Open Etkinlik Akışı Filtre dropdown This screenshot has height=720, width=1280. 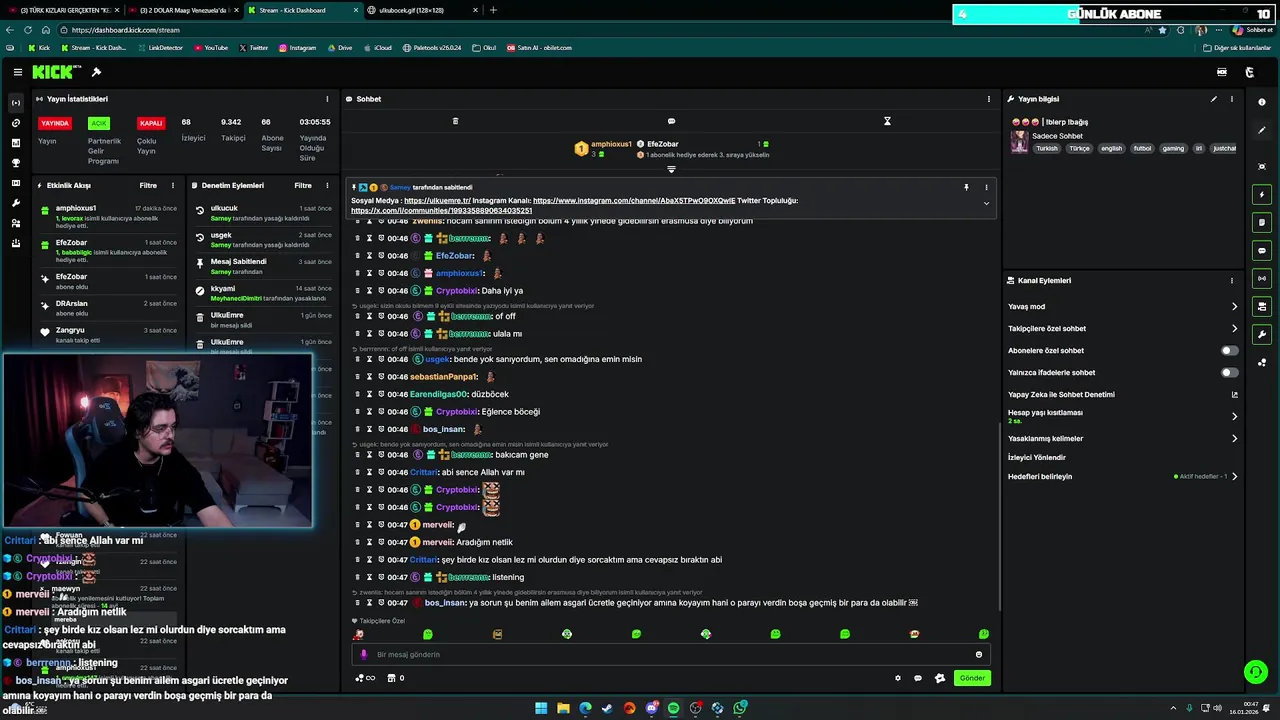pyautogui.click(x=148, y=185)
